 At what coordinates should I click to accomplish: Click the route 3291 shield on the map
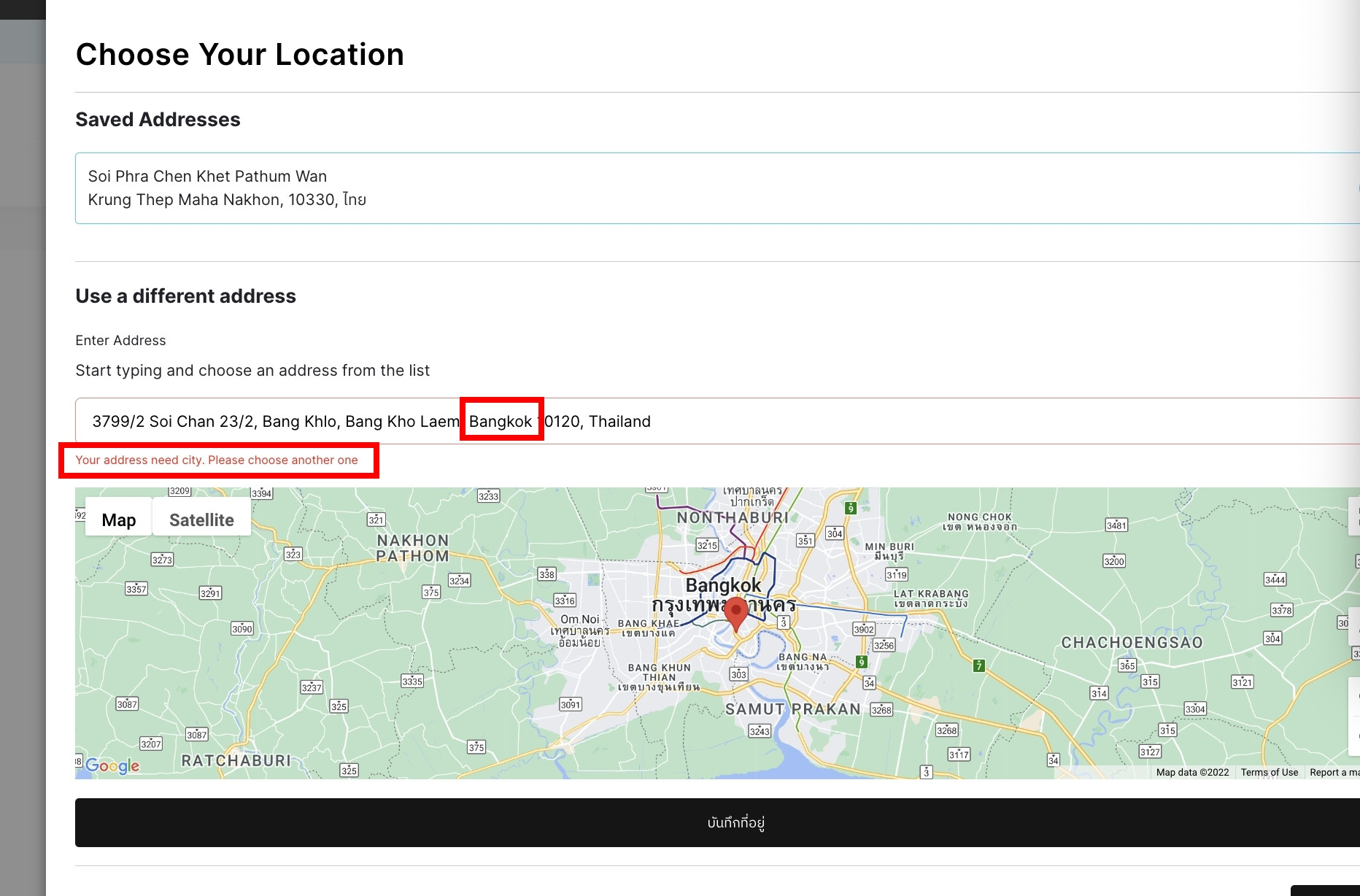coord(210,593)
